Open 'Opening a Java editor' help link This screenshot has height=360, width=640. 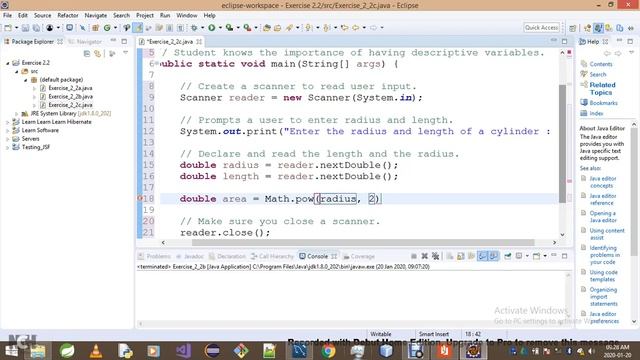(x=603, y=217)
